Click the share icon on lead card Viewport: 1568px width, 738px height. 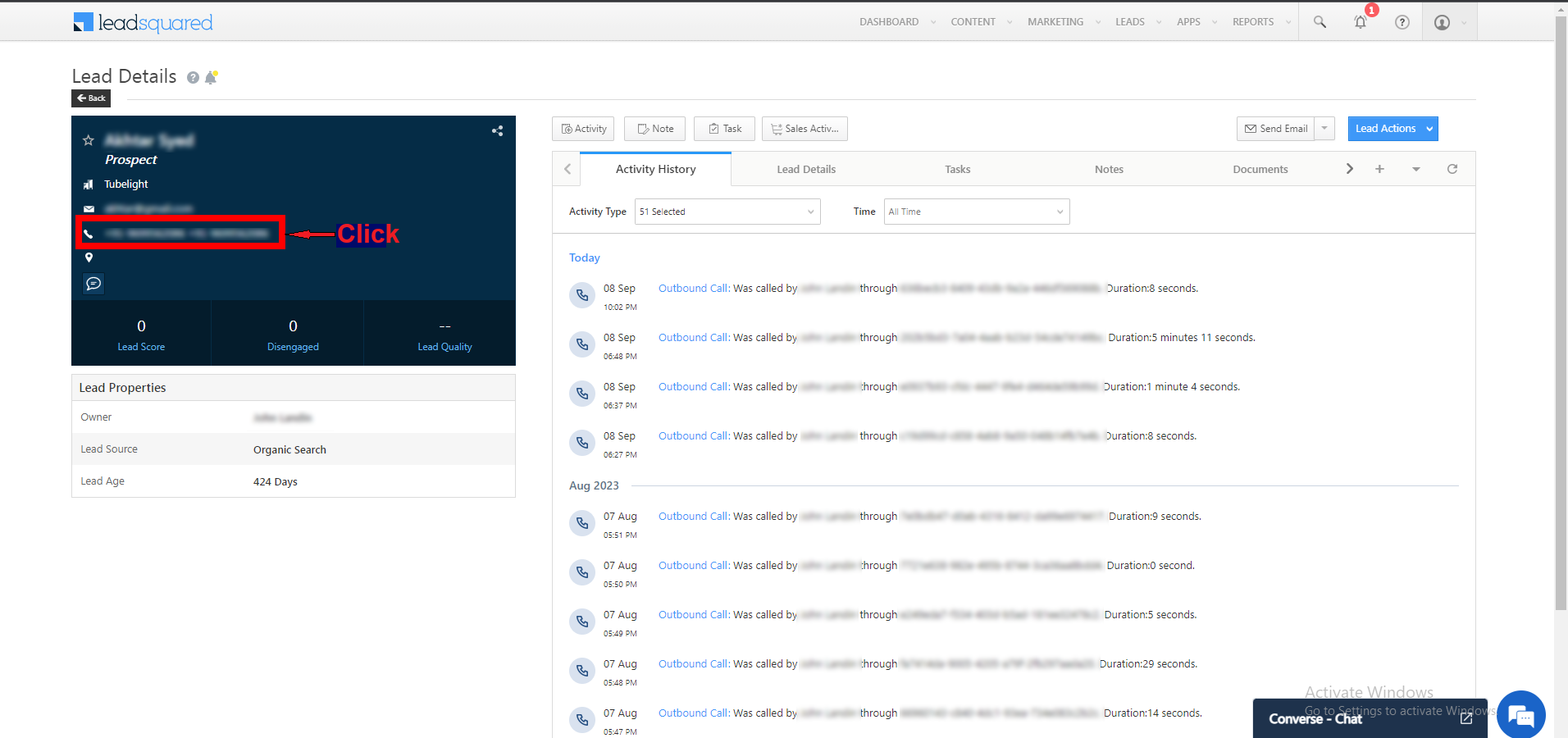click(497, 130)
